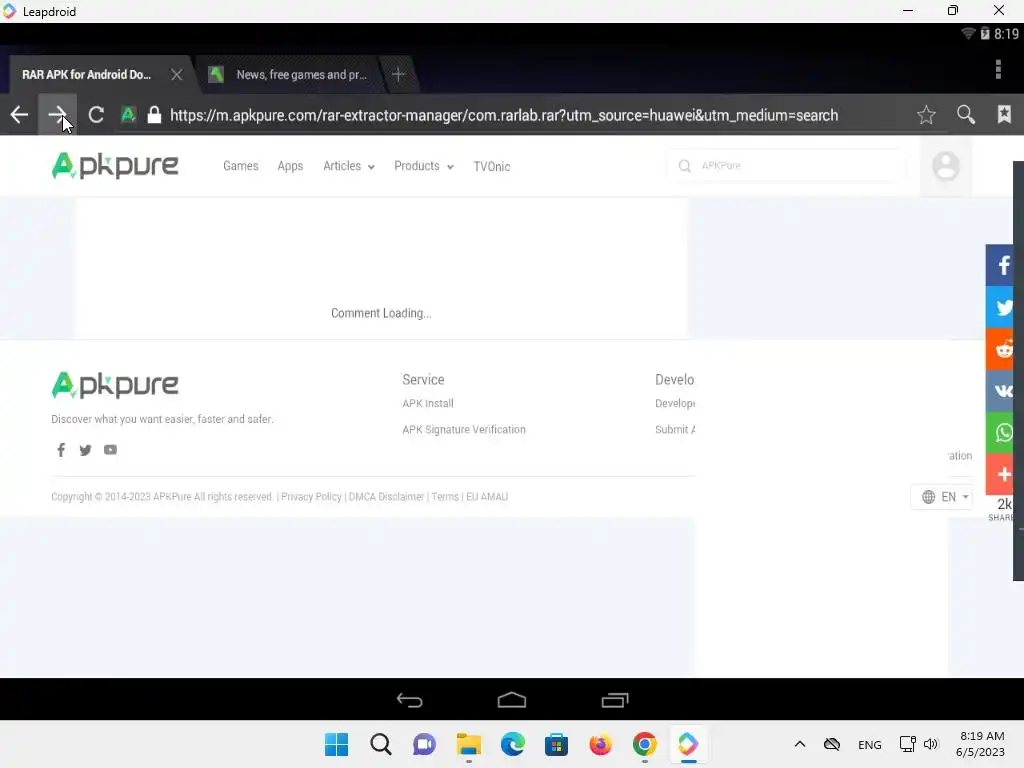Open a new browser tab with plus
This screenshot has width=1024, height=768.
398,74
